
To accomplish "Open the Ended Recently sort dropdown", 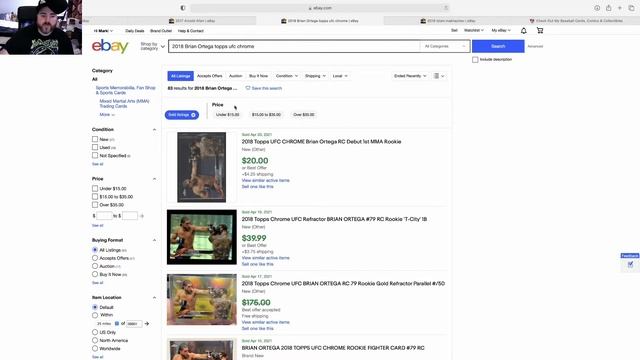I will click(x=410, y=76).
